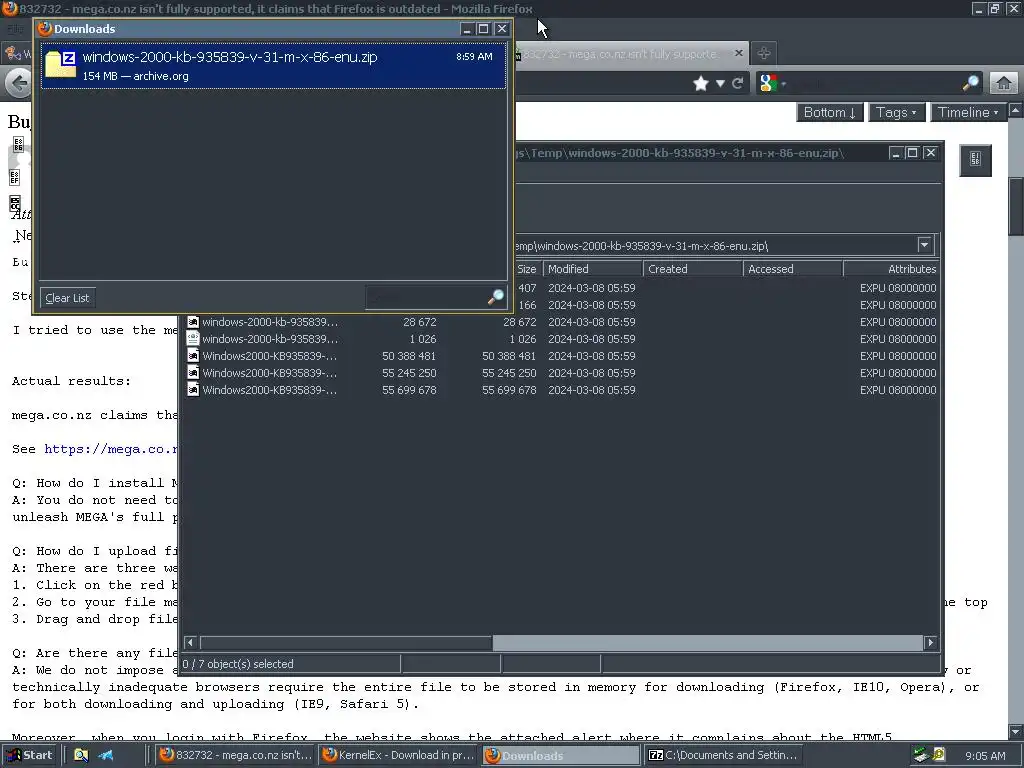Select the 50 388 481 byte Windows2000-KB935839 file
Image resolution: width=1024 pixels, height=768 pixels.
click(562, 356)
